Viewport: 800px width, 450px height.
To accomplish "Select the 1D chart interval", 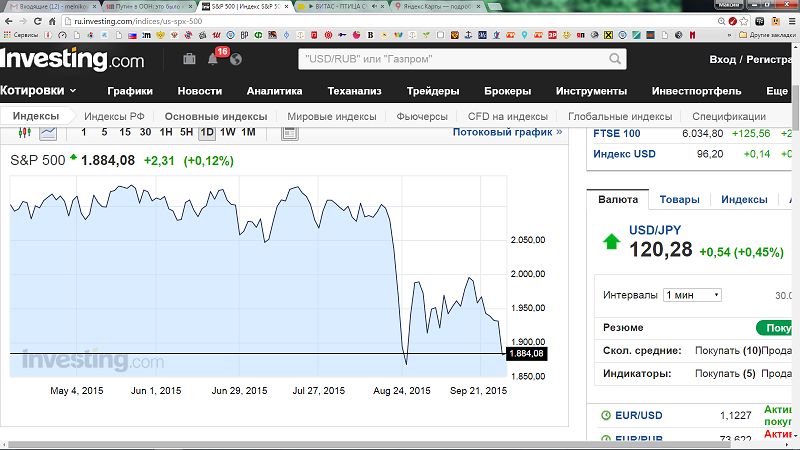I will [x=207, y=133].
